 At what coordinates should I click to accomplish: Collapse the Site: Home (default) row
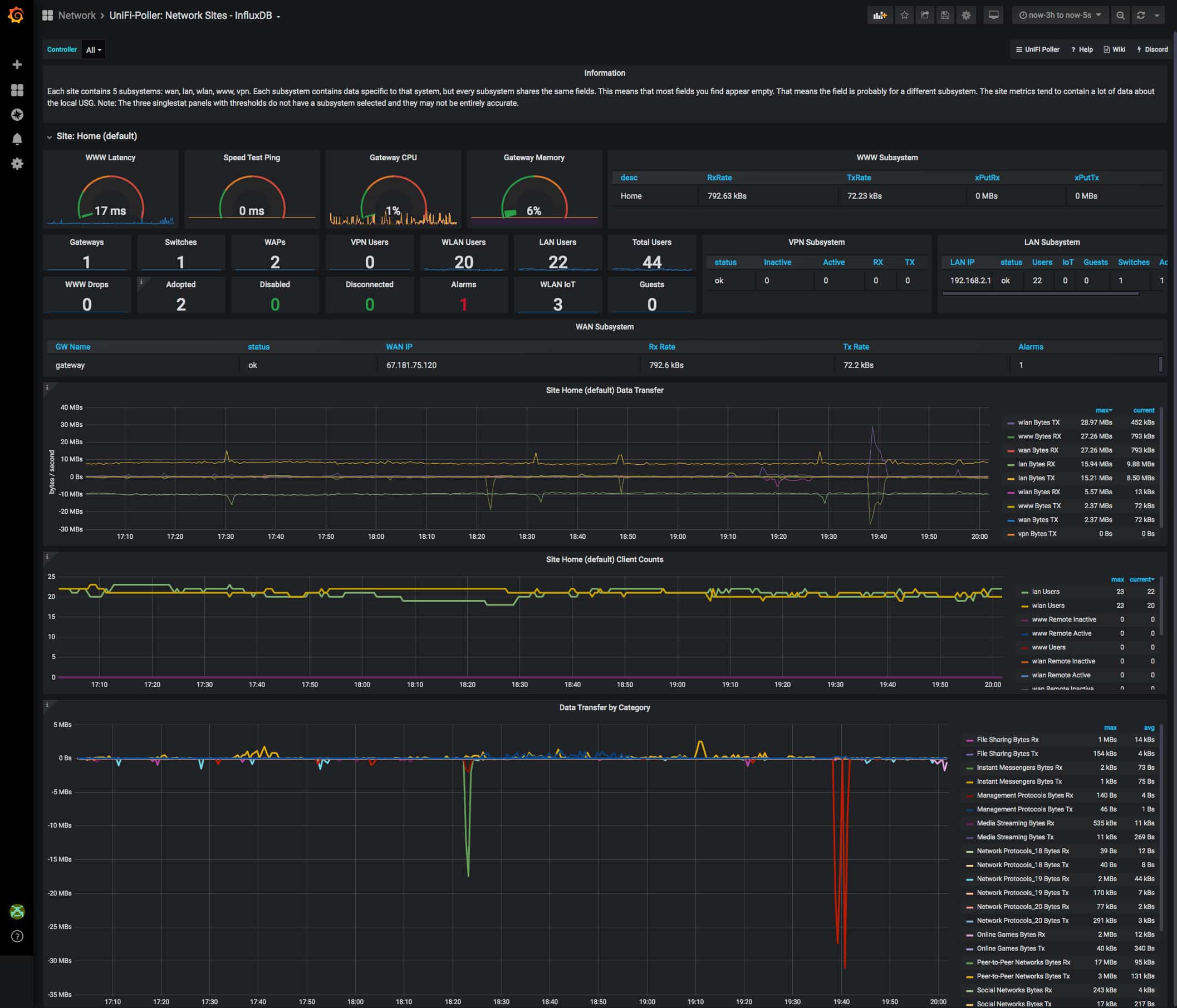[96, 136]
